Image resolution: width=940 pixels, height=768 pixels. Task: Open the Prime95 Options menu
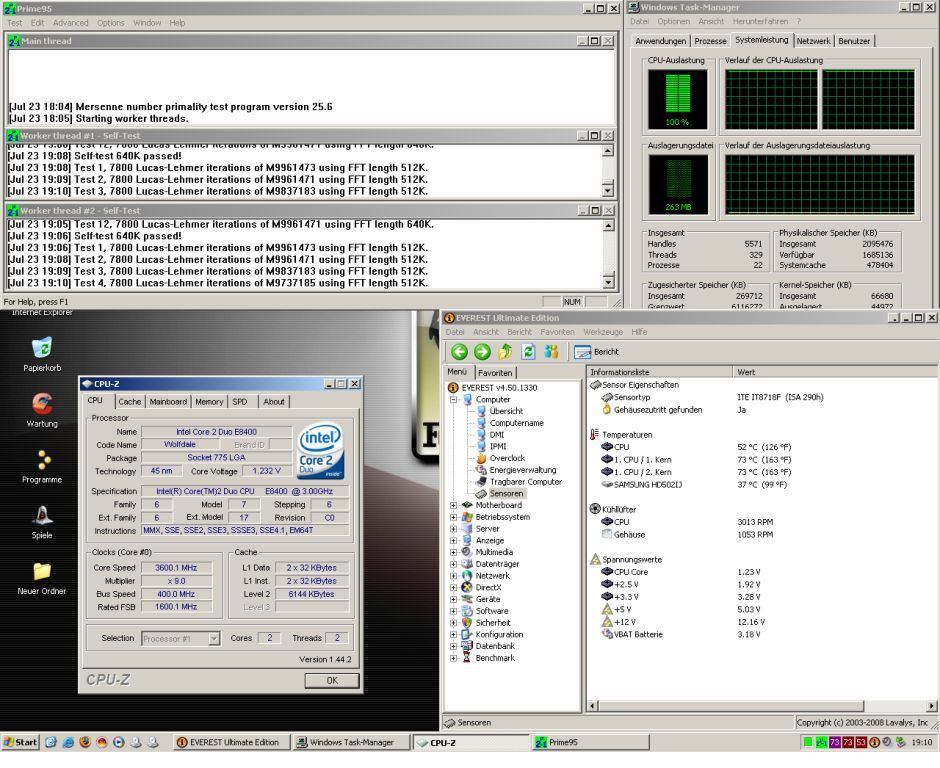[x=110, y=23]
